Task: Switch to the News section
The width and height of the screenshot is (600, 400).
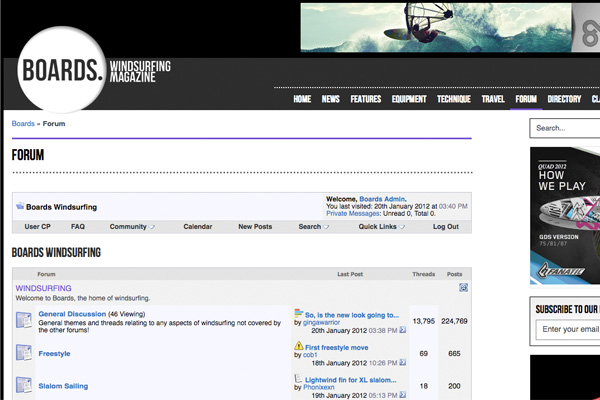Action: click(x=330, y=100)
